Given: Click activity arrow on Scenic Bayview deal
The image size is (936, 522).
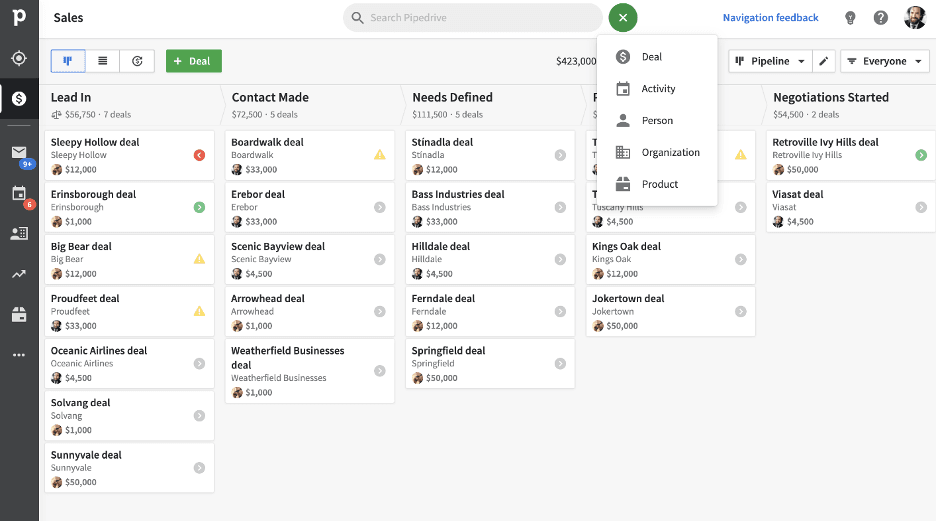Looking at the screenshot, I should point(380,259).
